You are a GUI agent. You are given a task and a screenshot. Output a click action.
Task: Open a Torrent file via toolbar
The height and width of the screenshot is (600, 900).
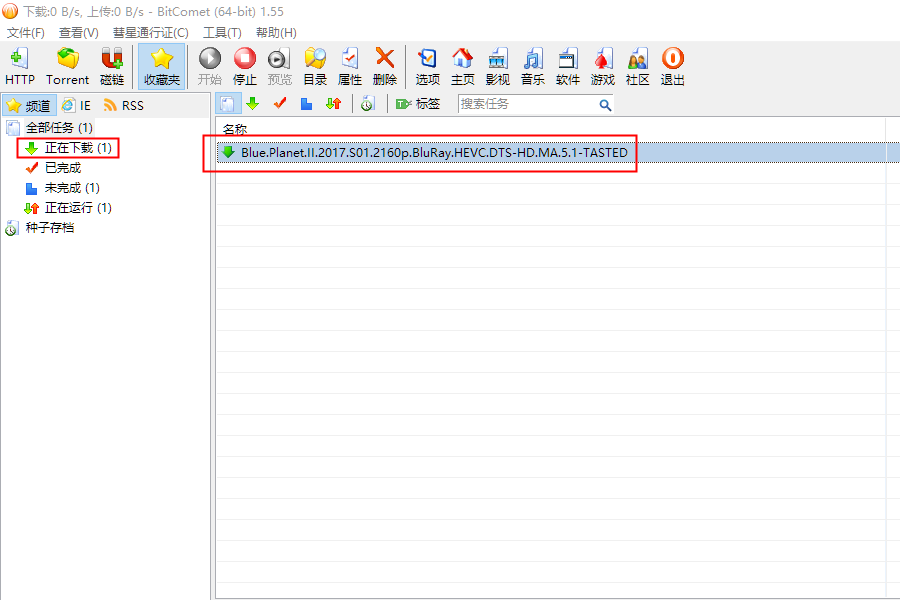coord(67,66)
